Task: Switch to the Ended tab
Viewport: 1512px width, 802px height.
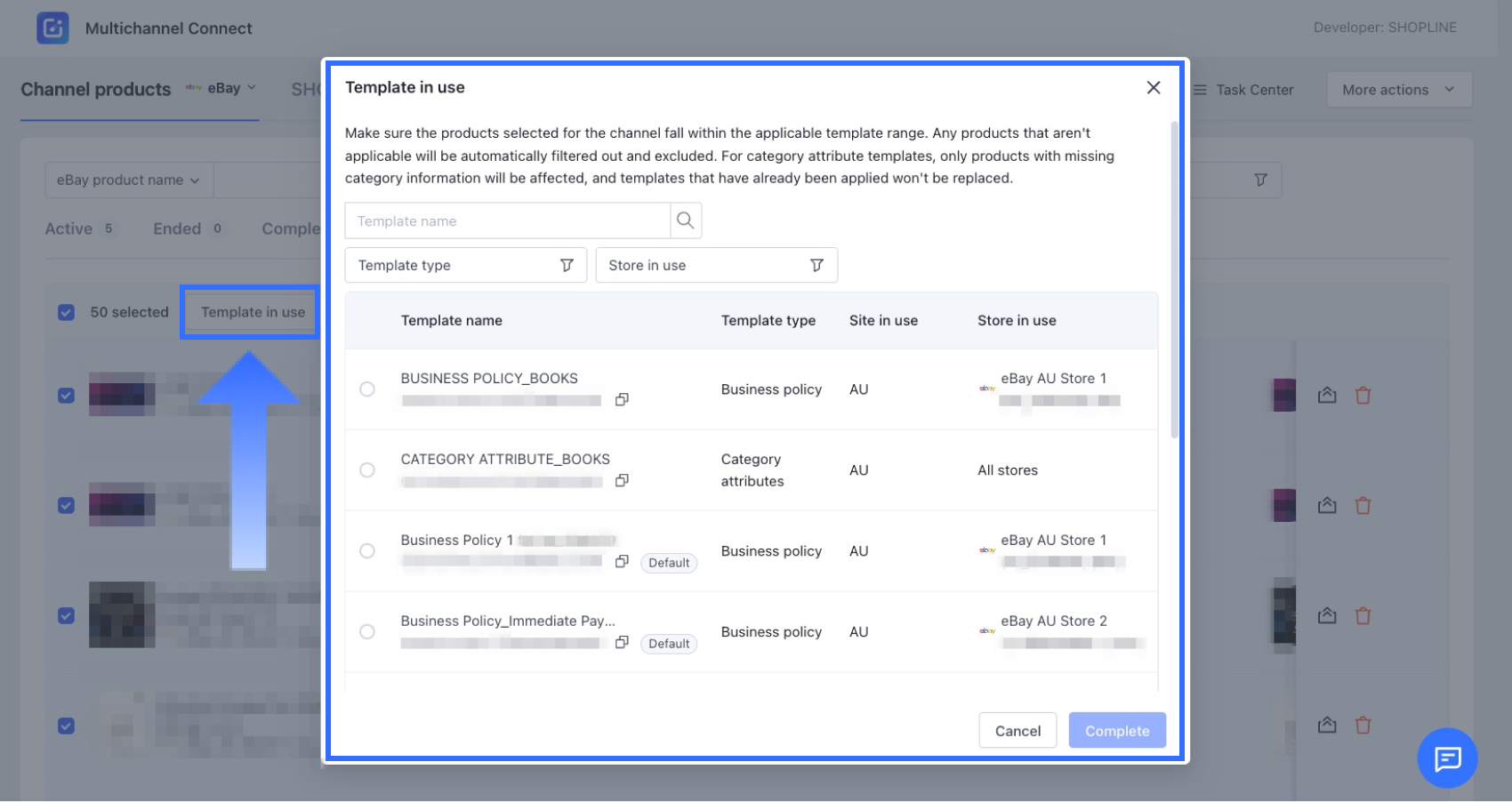Action: coord(177,229)
